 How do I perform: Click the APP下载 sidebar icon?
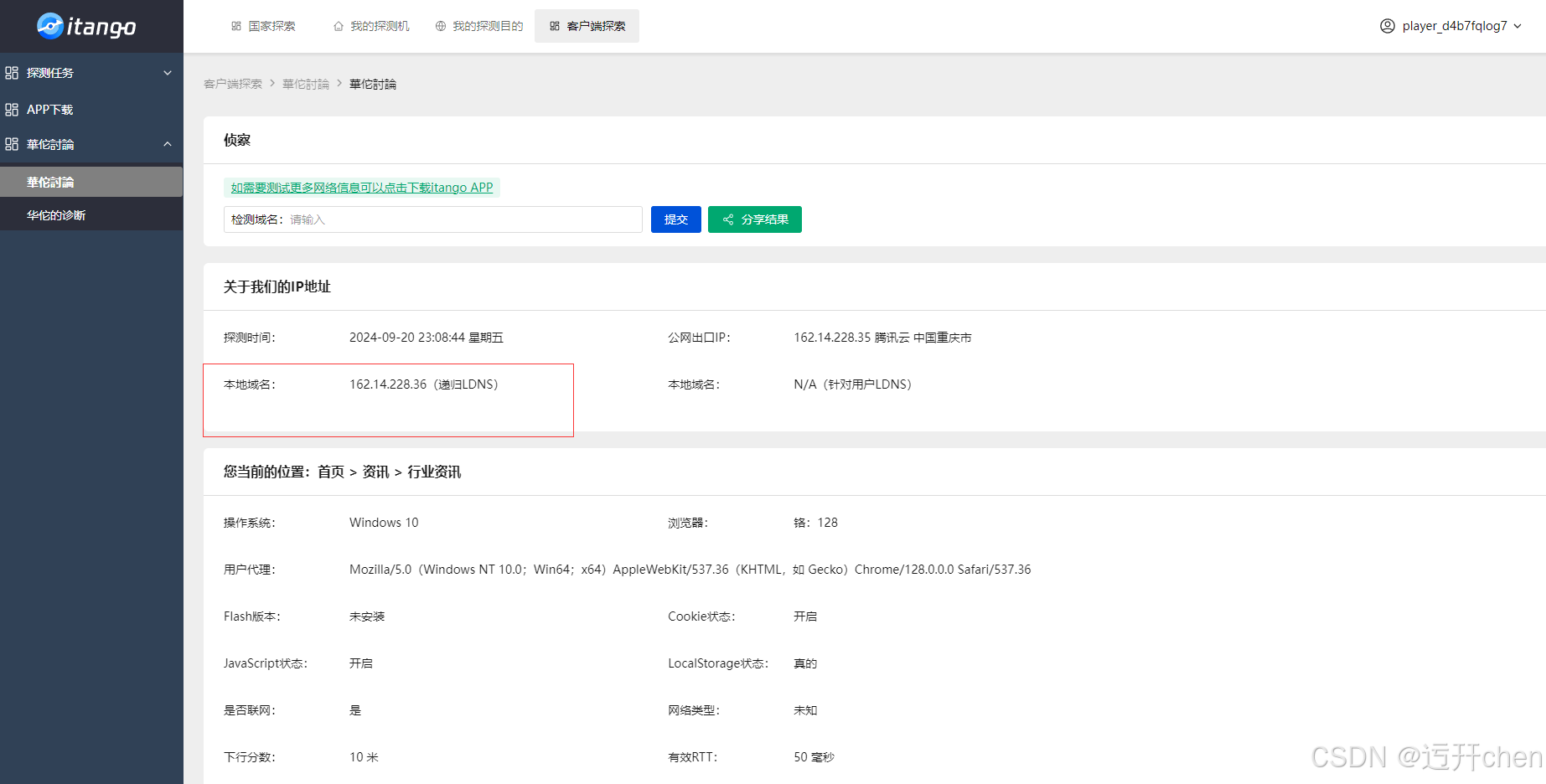click(12, 109)
